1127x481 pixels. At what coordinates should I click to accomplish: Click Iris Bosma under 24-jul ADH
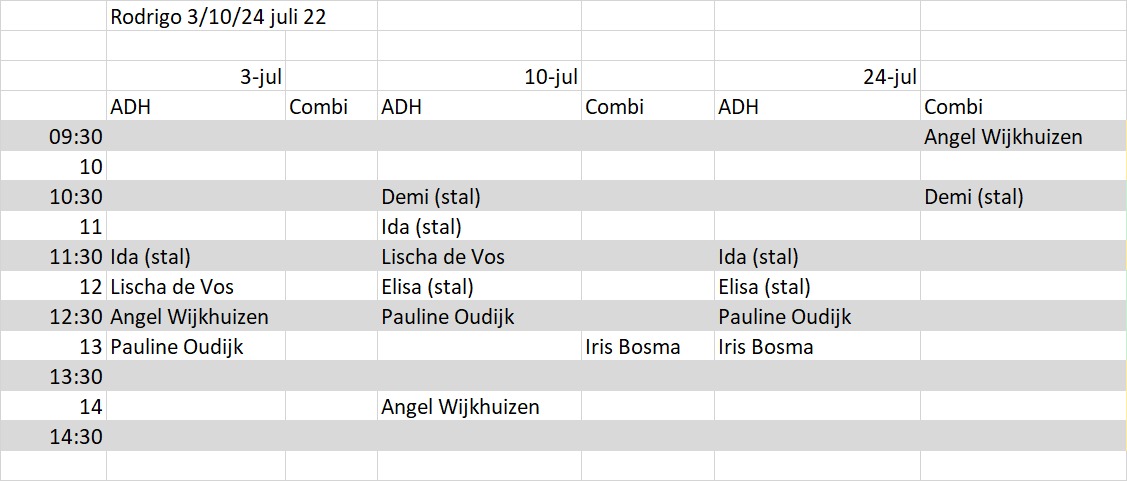(x=765, y=347)
